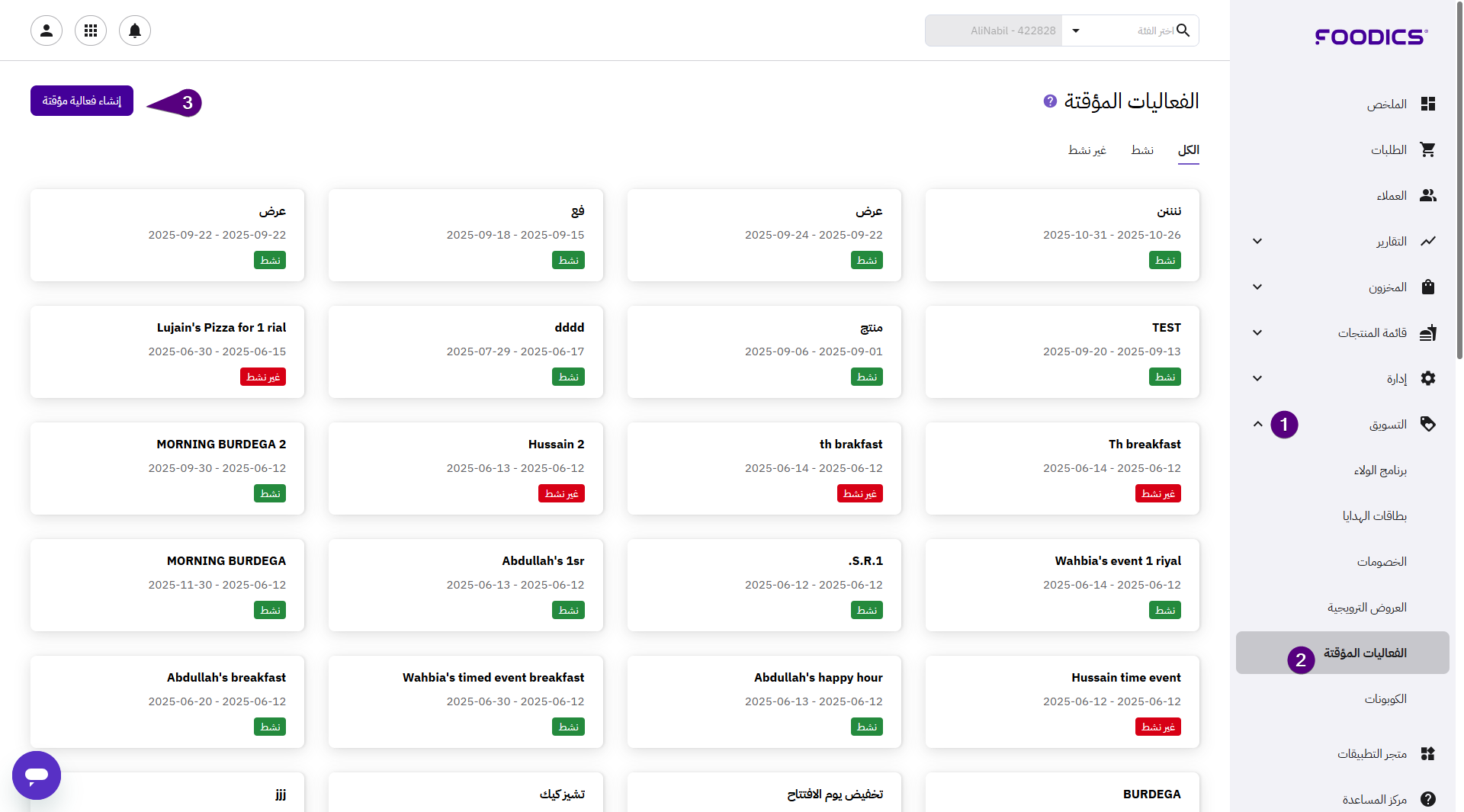The image size is (1464, 812).
Task: Open the dashboard summary icon in sidebar
Action: (1427, 104)
